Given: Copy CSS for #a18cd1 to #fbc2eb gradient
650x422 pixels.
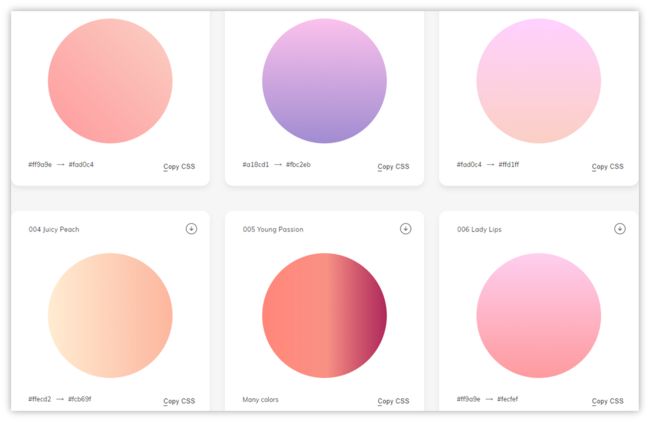Looking at the screenshot, I should pyautogui.click(x=393, y=167).
